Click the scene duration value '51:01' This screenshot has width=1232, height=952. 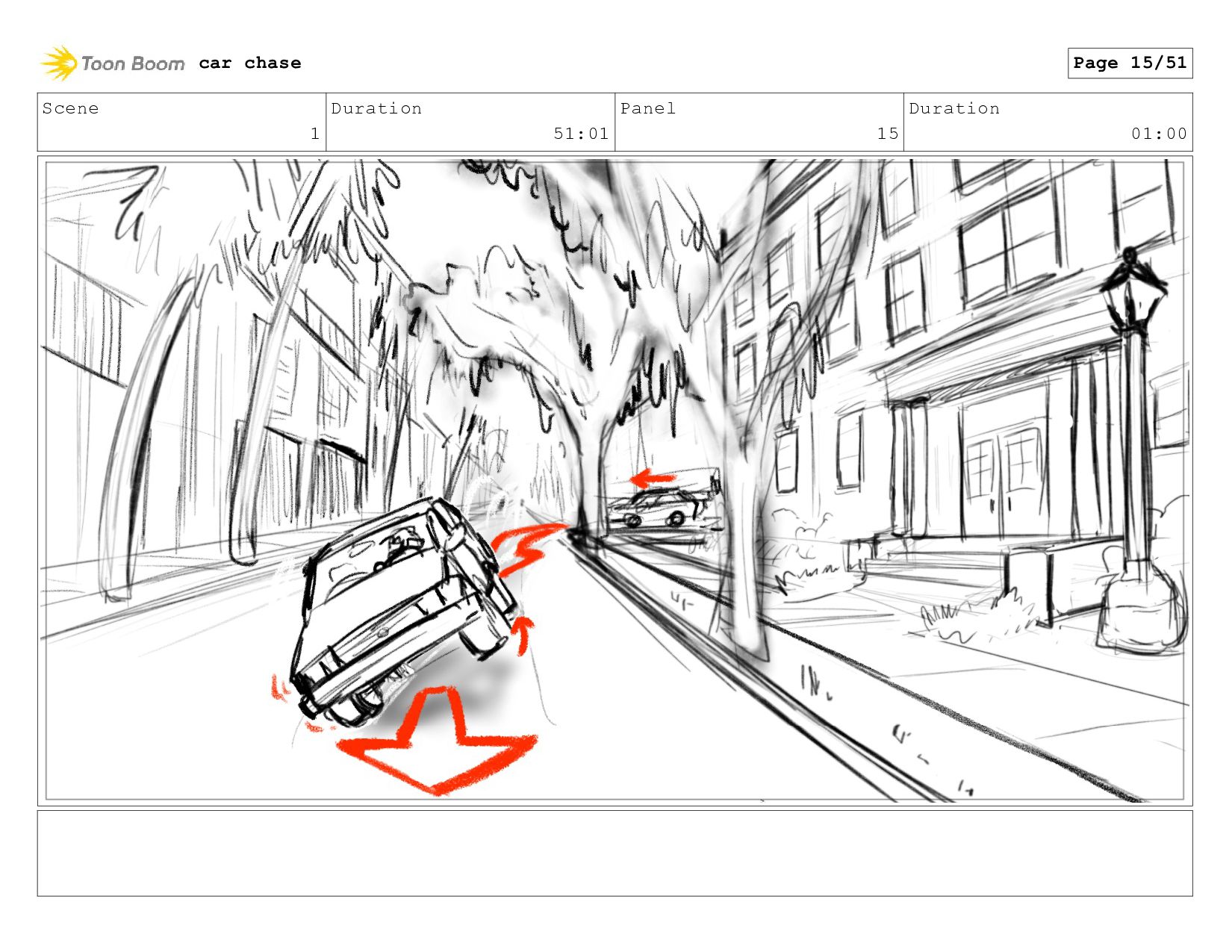pos(581,134)
